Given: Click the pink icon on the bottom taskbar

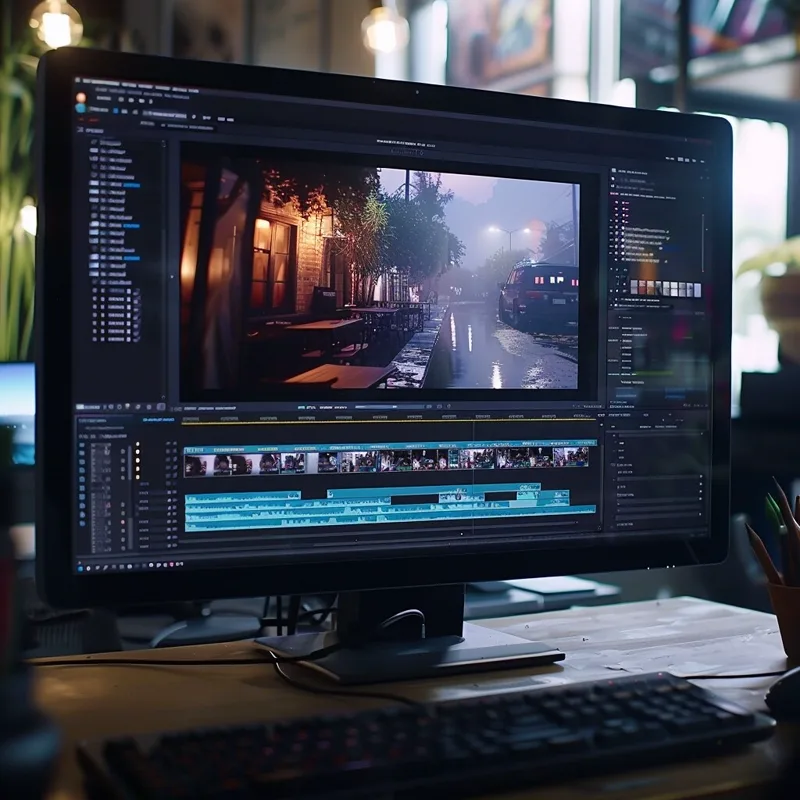Looking at the screenshot, I should (172, 564).
